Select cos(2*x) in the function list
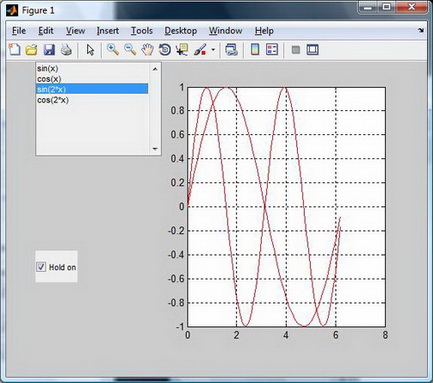The width and height of the screenshot is (433, 383). pyautogui.click(x=92, y=100)
